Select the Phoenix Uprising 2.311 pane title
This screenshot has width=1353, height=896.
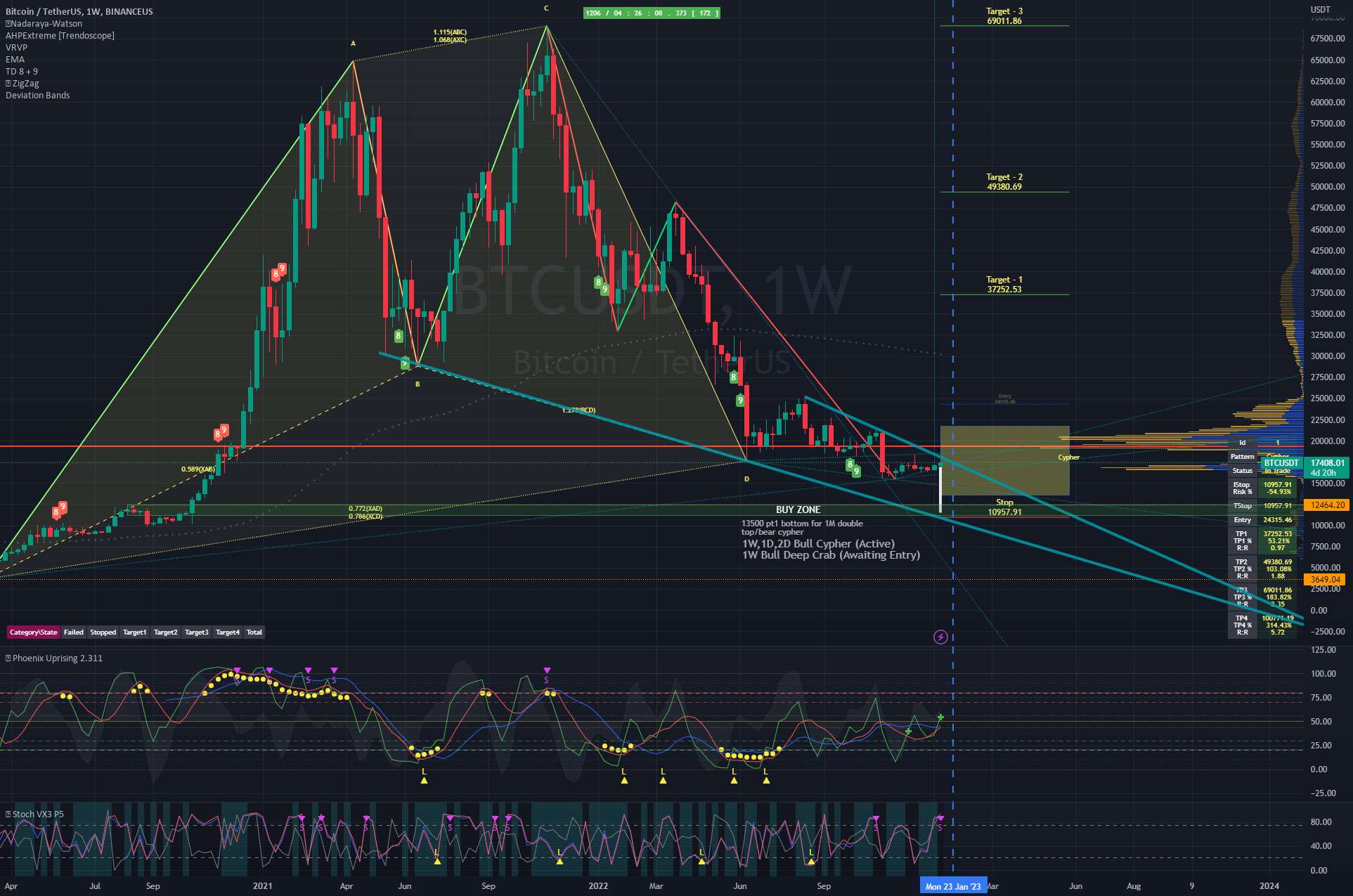pos(57,658)
